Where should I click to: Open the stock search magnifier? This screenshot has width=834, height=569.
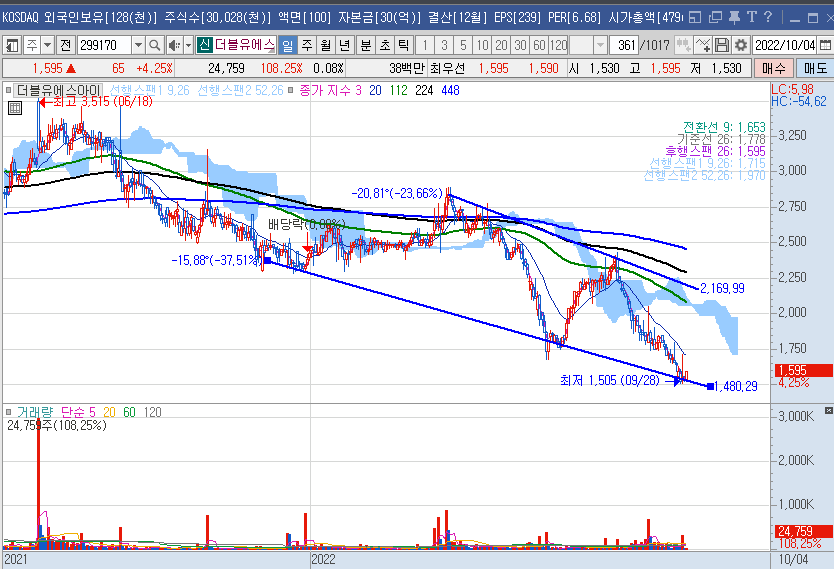[155, 45]
